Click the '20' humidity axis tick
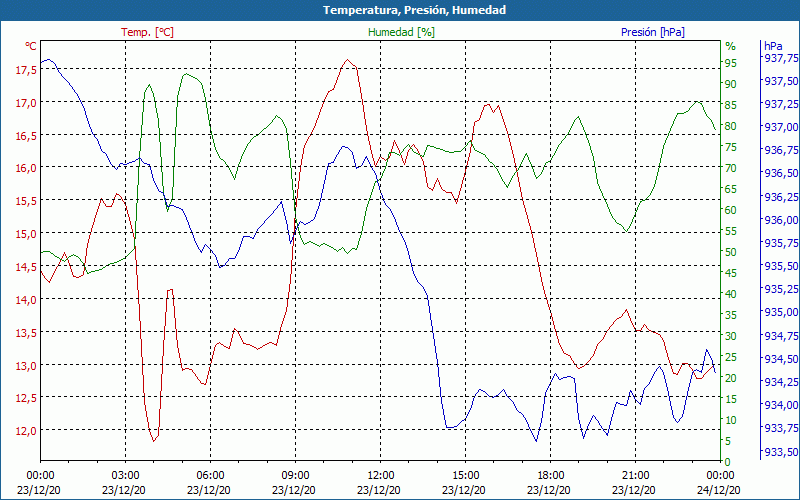The height and width of the screenshot is (500, 800). tap(731, 378)
